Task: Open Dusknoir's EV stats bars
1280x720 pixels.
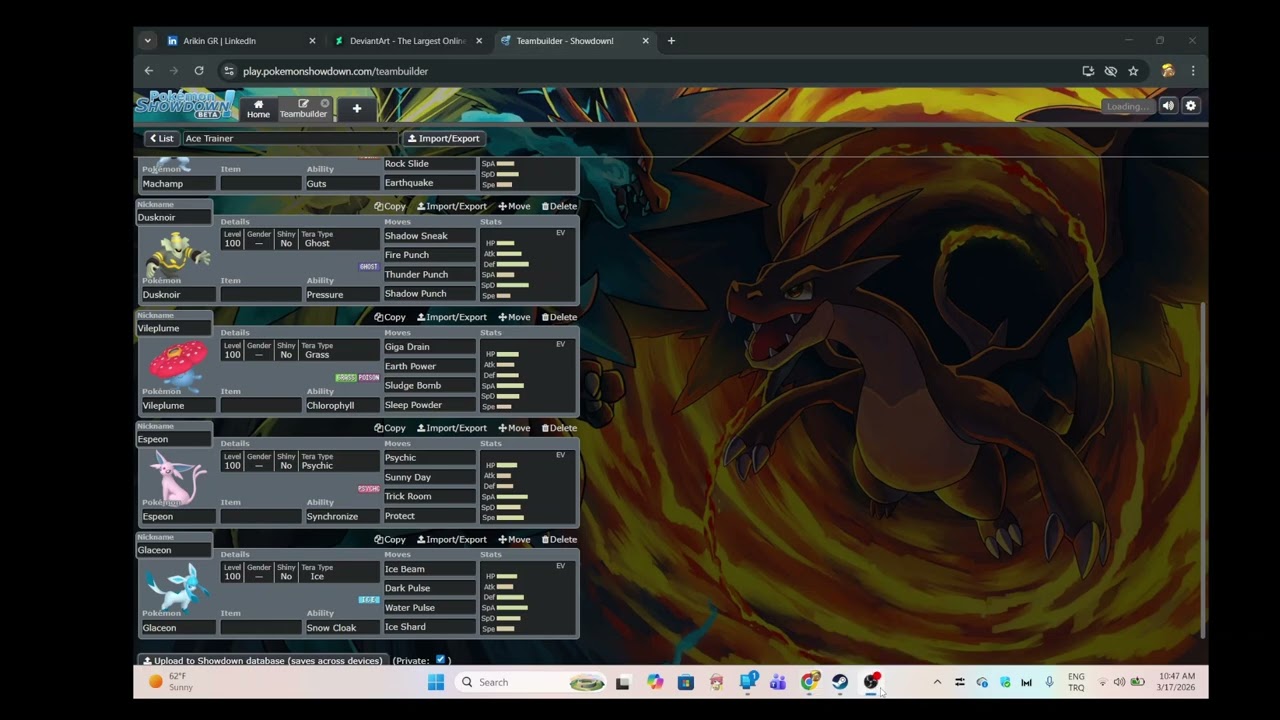Action: (527, 264)
